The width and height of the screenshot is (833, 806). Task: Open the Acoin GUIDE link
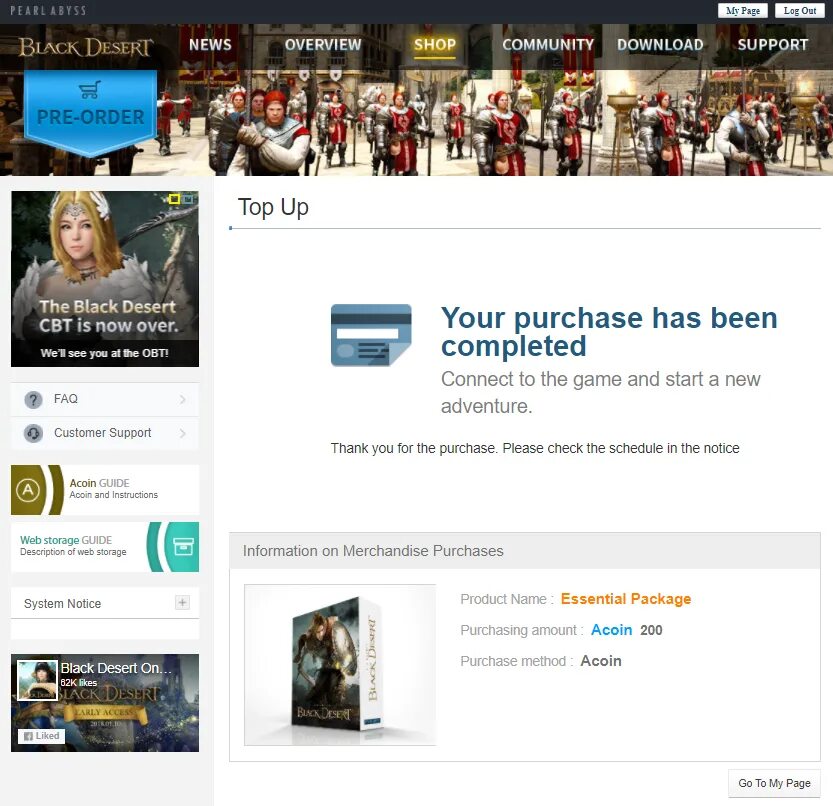pos(105,489)
